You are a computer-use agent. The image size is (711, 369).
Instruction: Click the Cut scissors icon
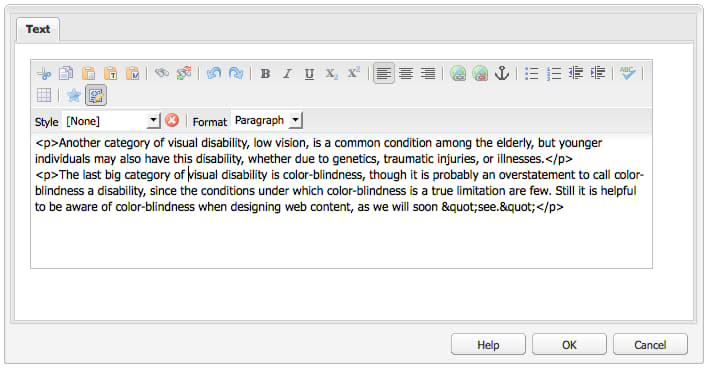[44, 73]
